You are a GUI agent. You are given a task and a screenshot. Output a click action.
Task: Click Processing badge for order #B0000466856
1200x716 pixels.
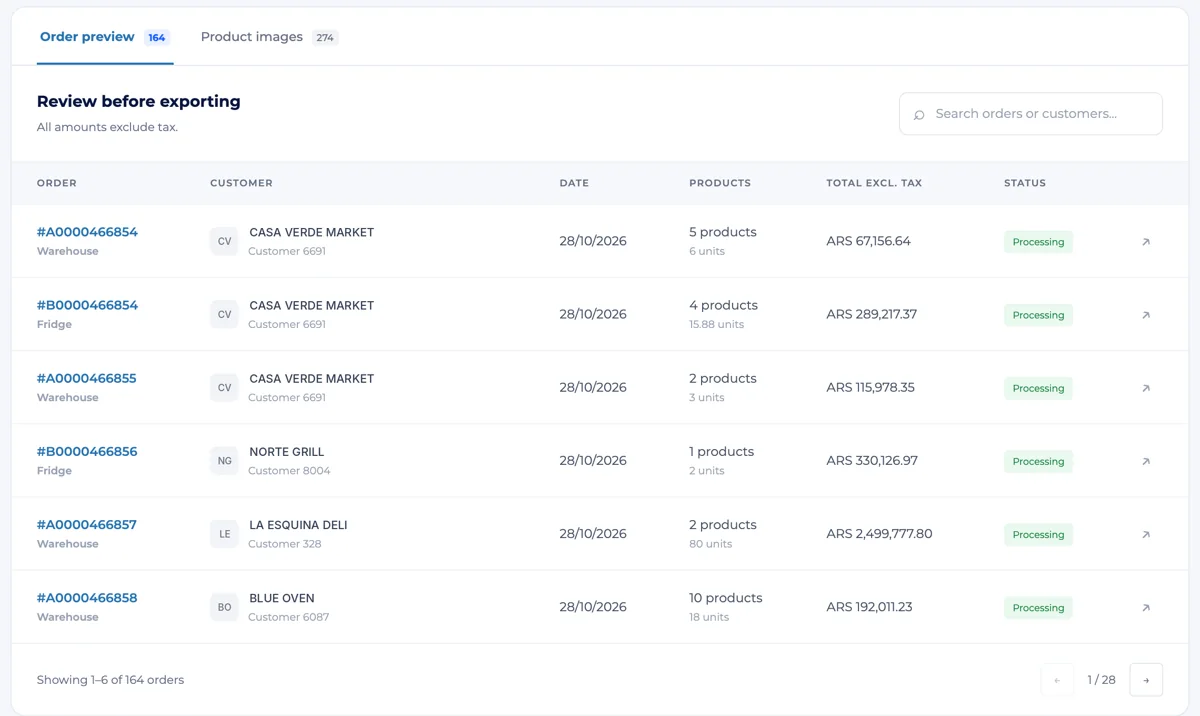[1038, 461]
